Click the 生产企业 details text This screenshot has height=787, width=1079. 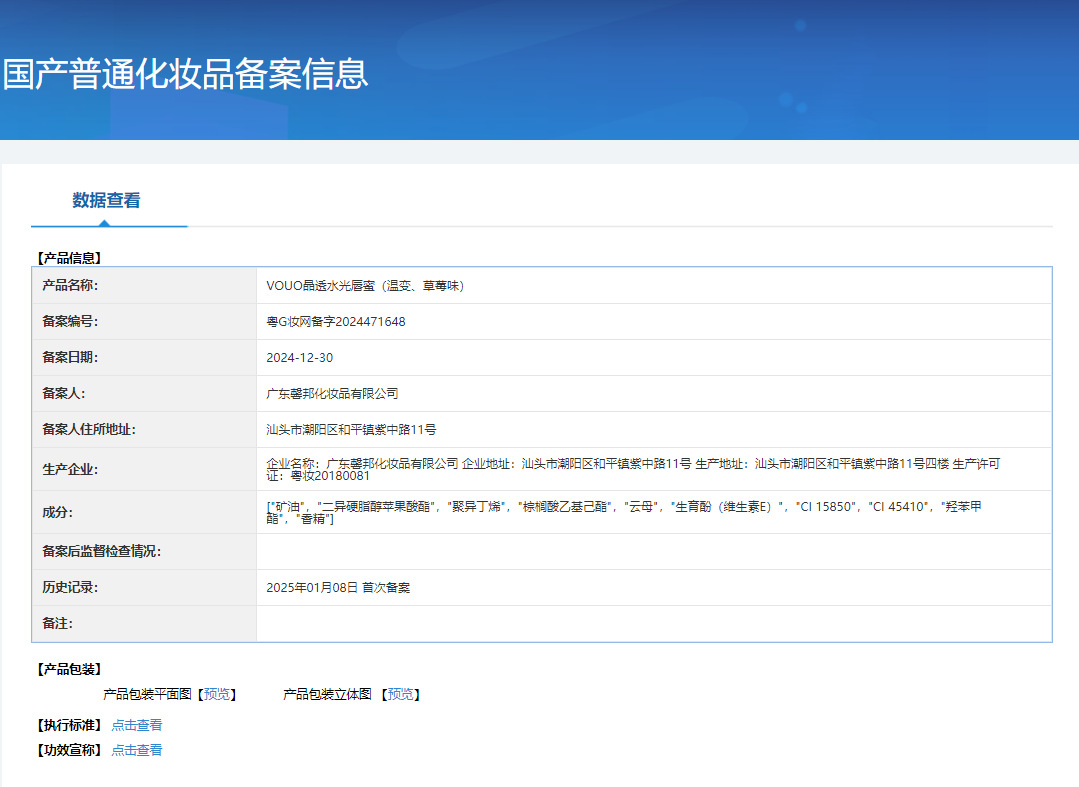633,469
